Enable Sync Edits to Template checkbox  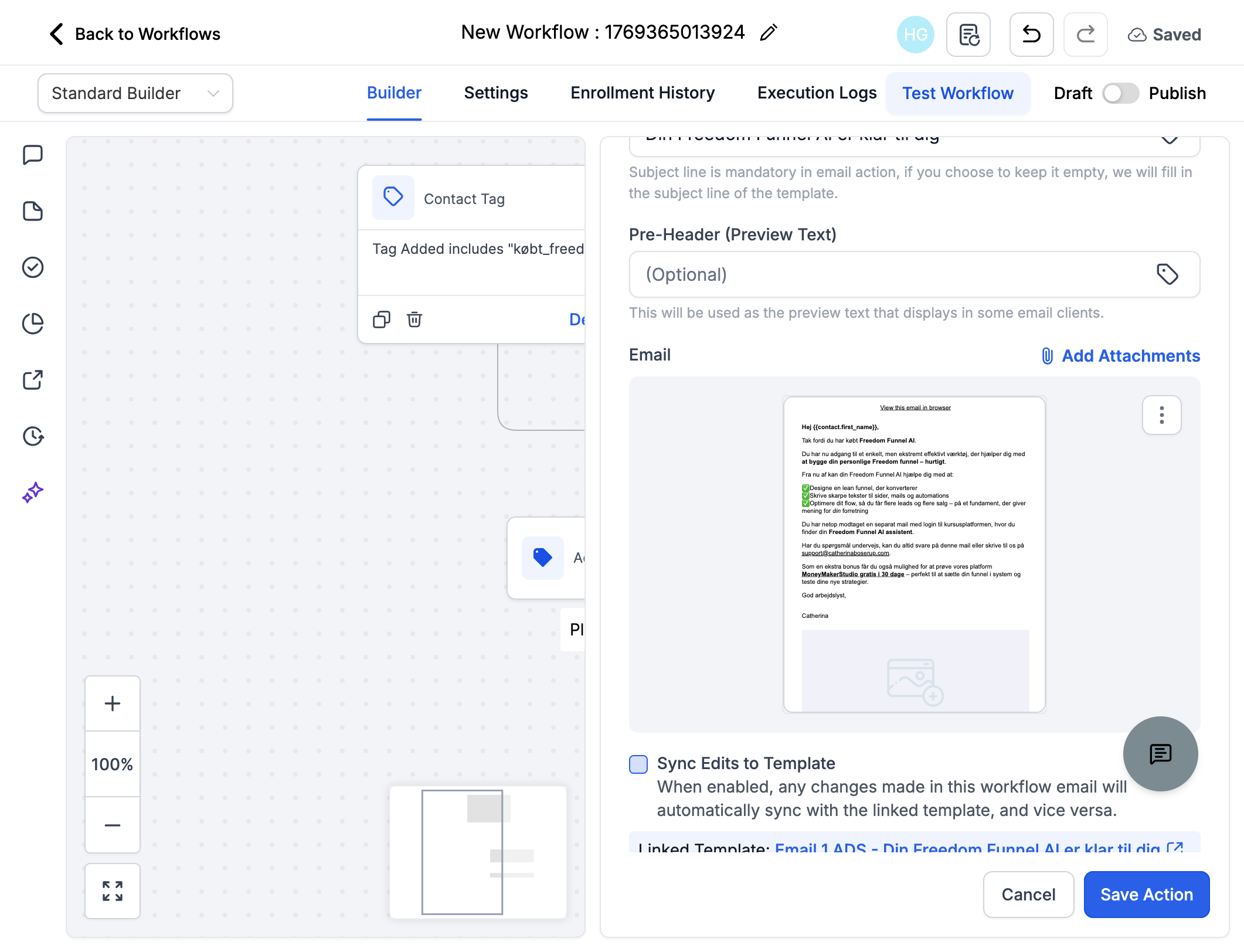click(638, 764)
